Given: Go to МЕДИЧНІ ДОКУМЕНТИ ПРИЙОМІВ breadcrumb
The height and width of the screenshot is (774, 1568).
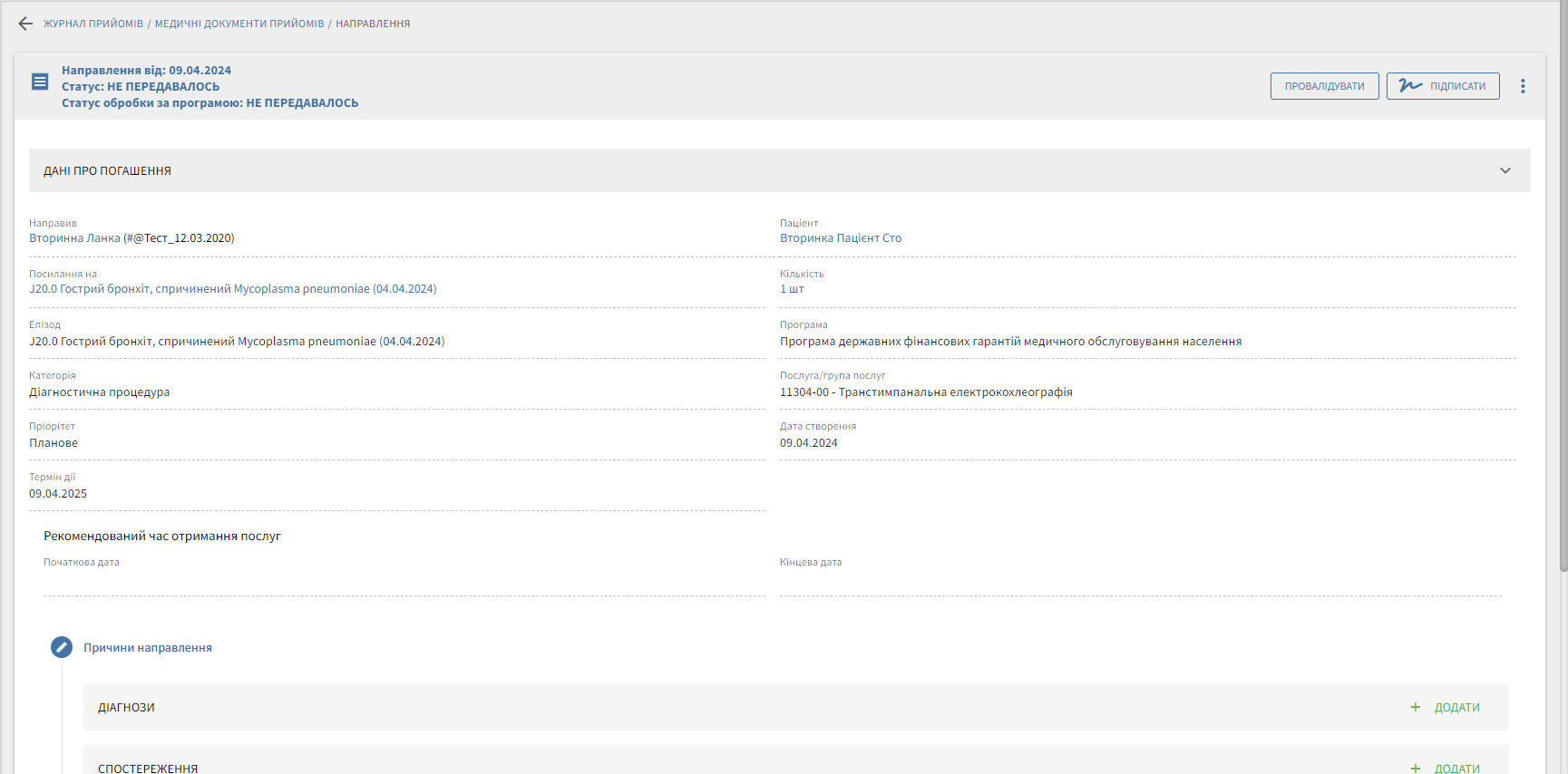Looking at the screenshot, I should [239, 24].
